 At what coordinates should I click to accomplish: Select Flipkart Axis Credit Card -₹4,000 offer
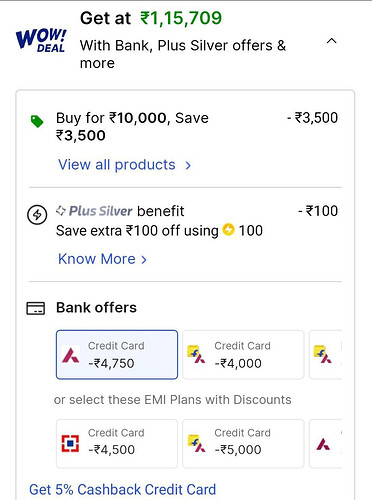tap(243, 355)
